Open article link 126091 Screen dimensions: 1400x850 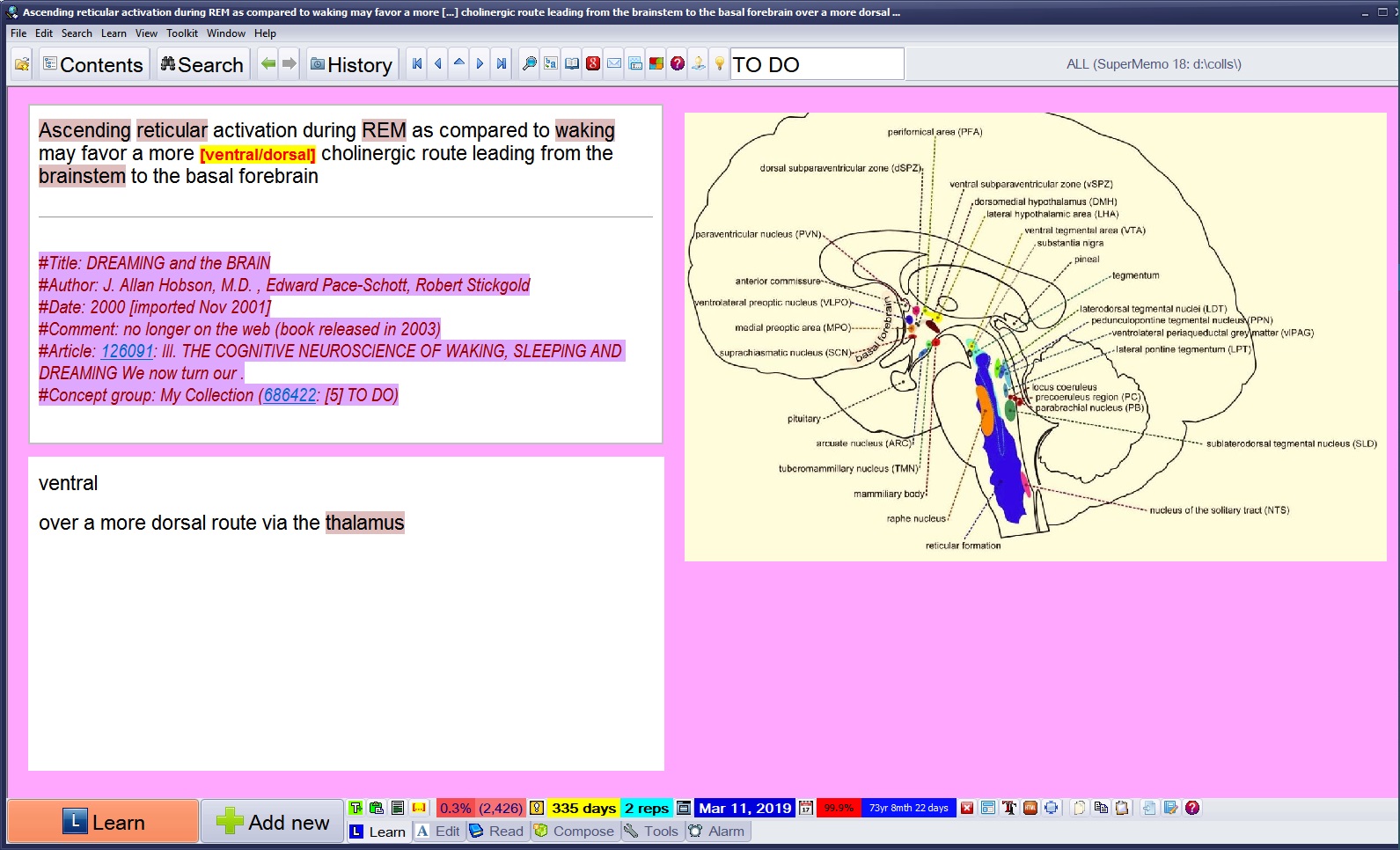127,351
